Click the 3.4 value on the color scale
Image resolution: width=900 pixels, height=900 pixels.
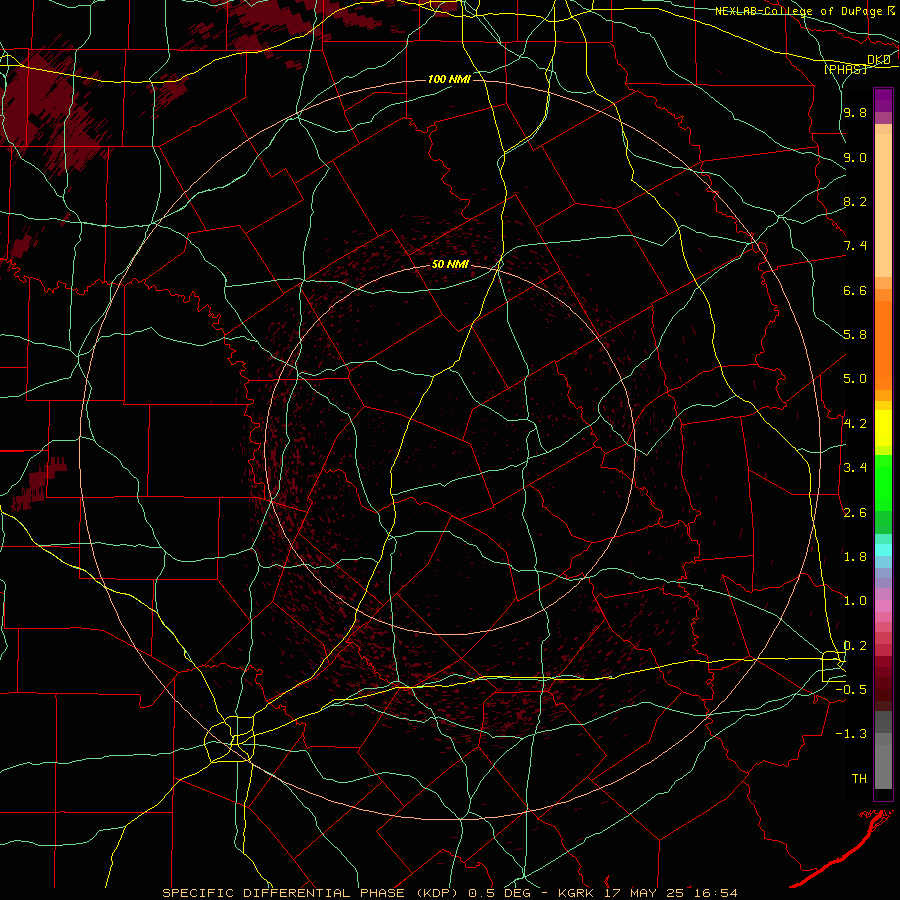(x=855, y=468)
